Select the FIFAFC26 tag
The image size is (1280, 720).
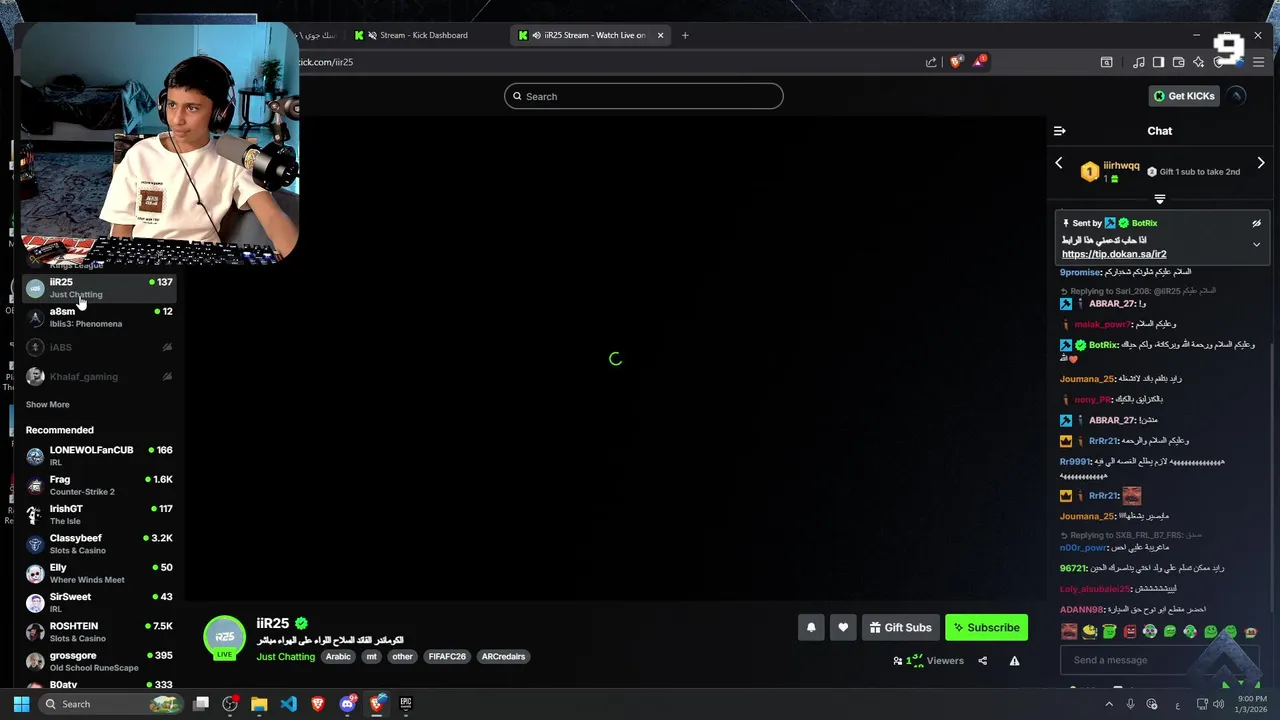(x=447, y=657)
